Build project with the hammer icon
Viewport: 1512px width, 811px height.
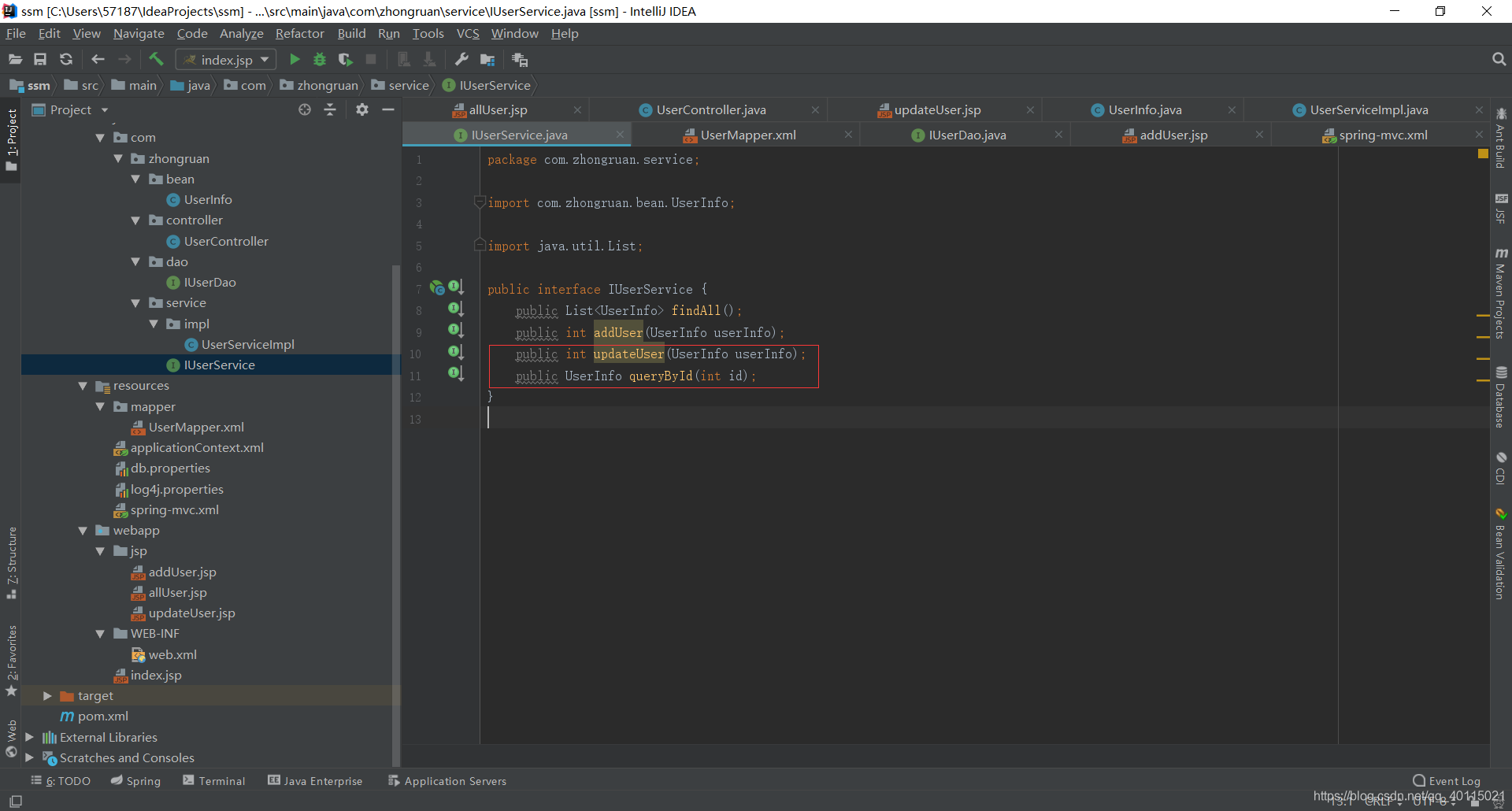coord(156,59)
